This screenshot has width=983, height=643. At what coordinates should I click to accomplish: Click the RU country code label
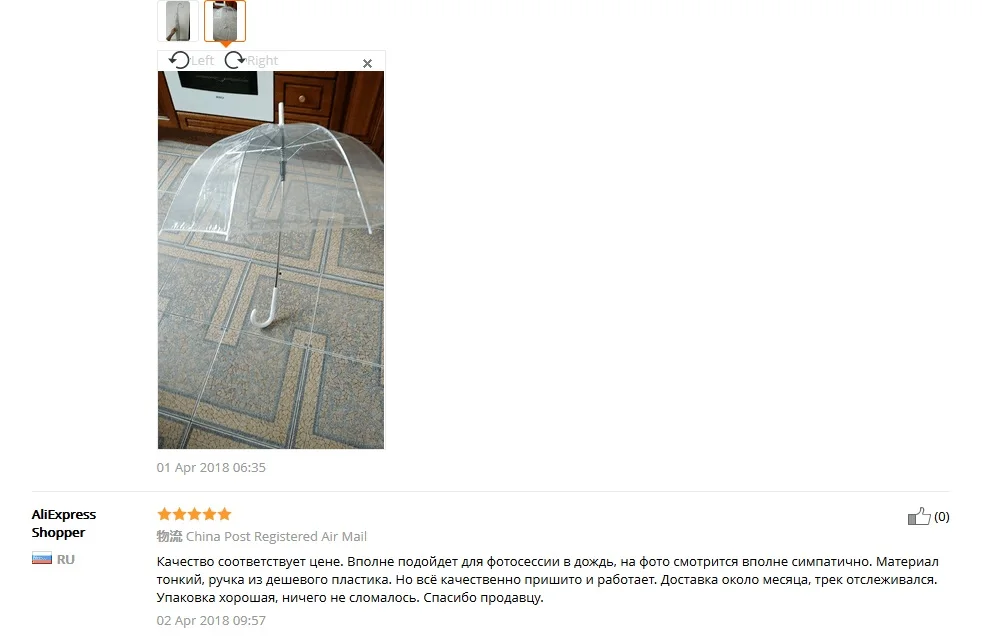tap(66, 559)
